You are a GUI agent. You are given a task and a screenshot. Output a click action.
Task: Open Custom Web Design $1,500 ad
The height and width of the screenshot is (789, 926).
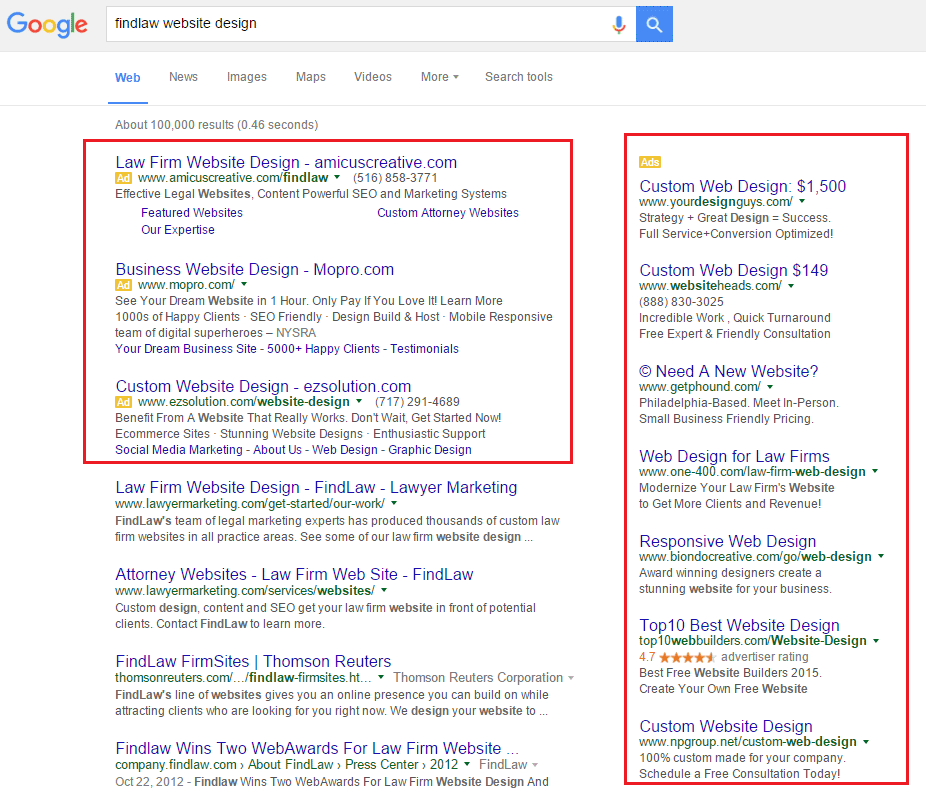click(742, 187)
